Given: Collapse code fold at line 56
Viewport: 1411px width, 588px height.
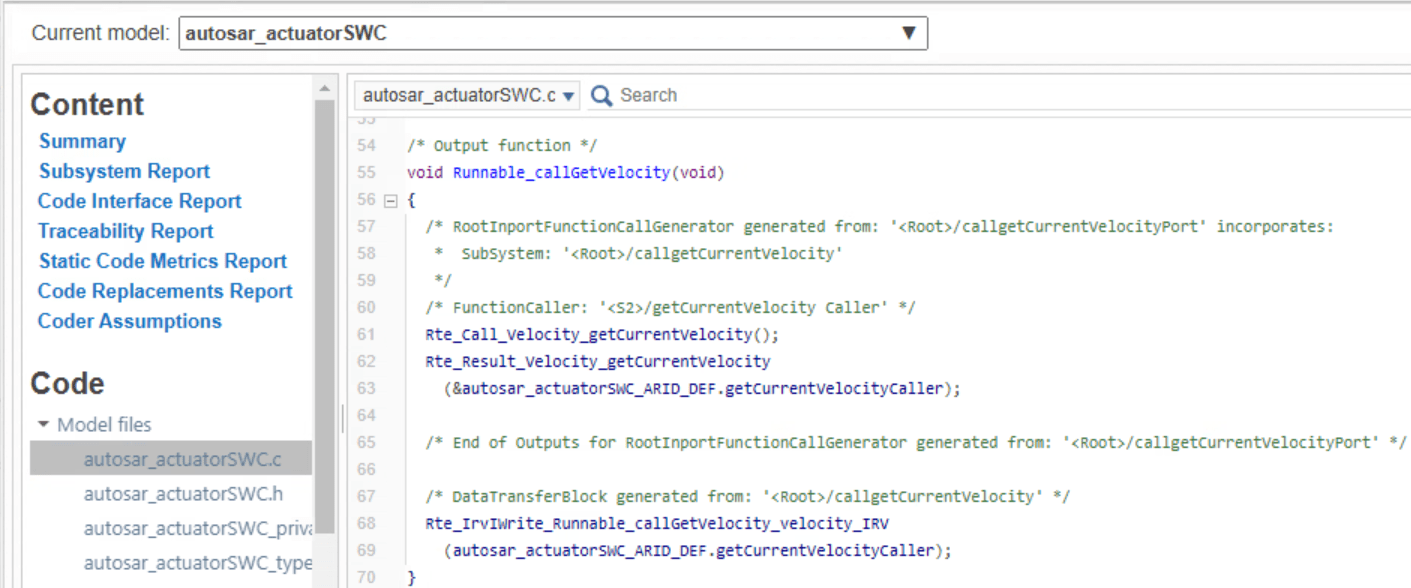Looking at the screenshot, I should [390, 200].
